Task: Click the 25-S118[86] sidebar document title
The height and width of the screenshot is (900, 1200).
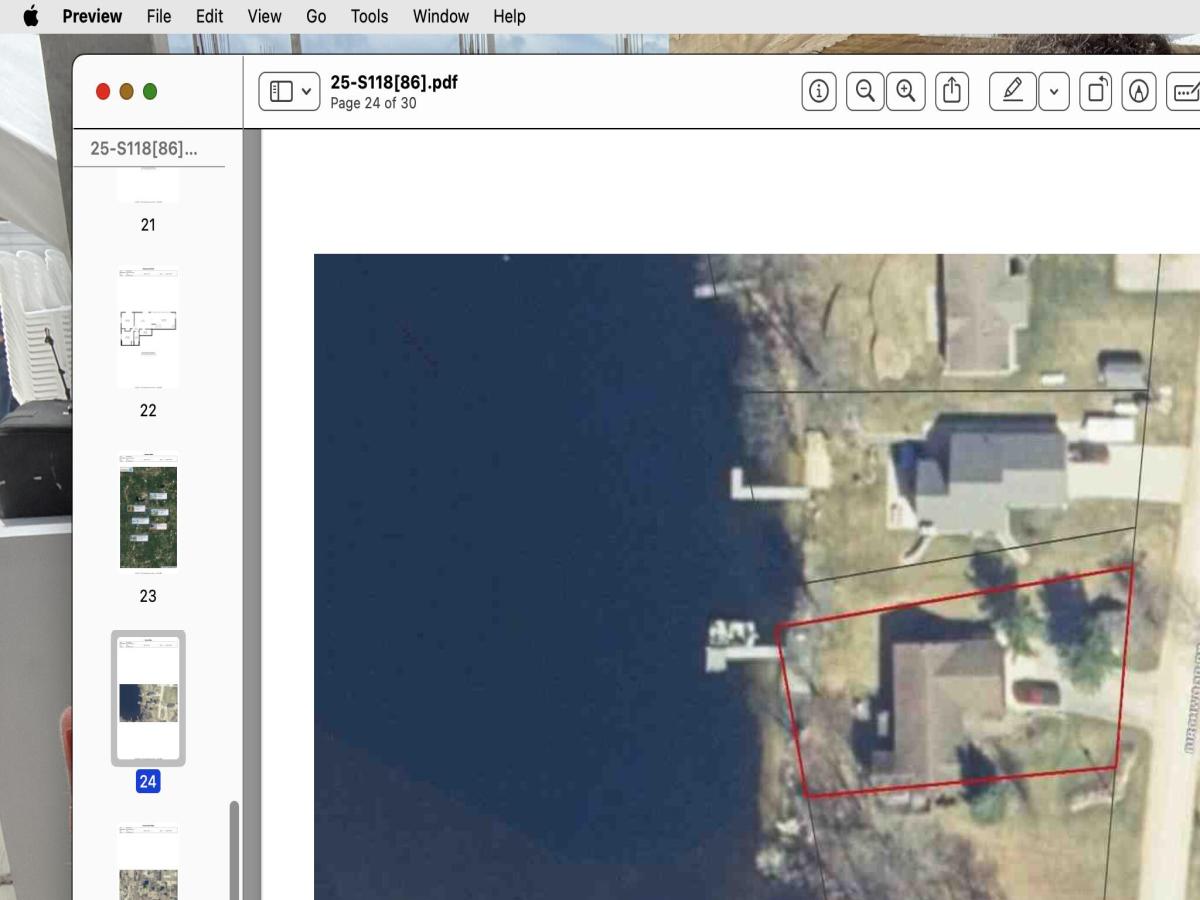Action: click(x=144, y=148)
